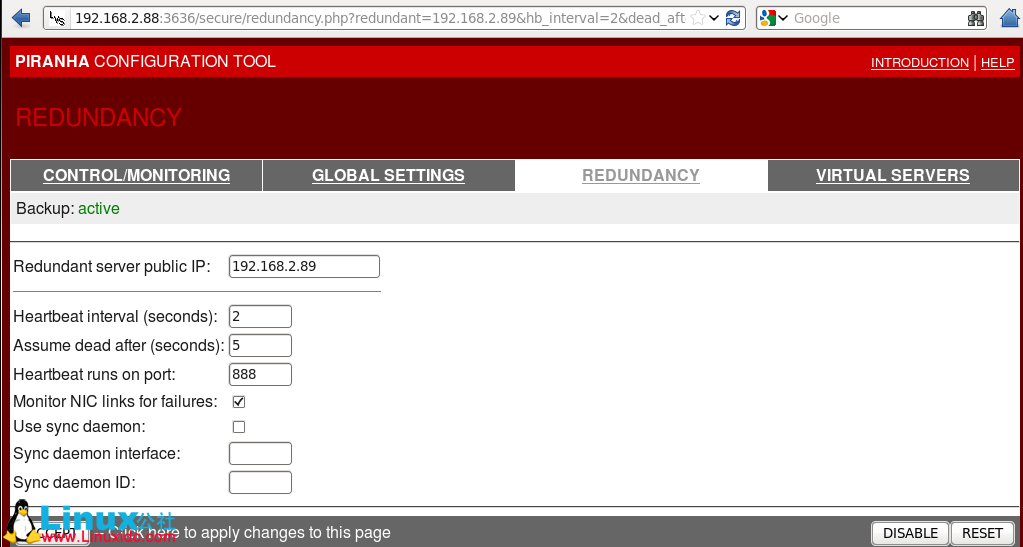Image resolution: width=1023 pixels, height=547 pixels.
Task: Click the browser back arrow button
Action: (x=21, y=18)
